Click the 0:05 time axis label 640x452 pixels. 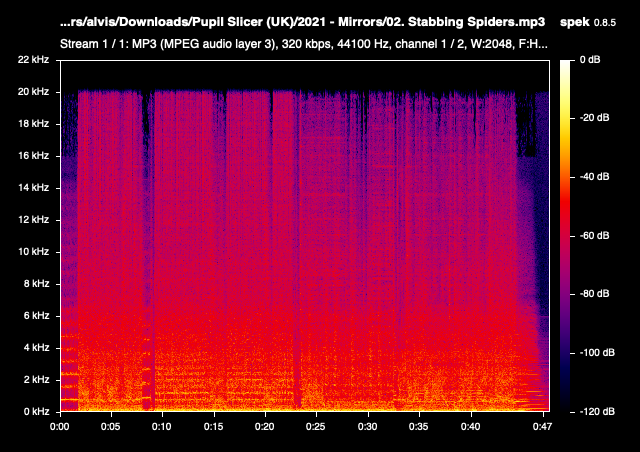[x=111, y=427]
